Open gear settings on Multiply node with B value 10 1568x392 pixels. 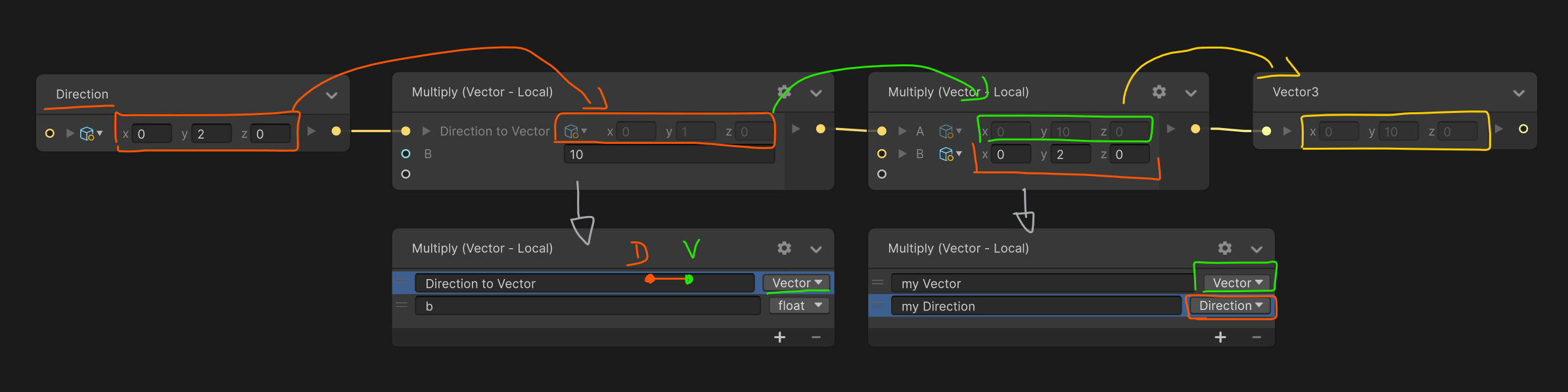click(784, 92)
